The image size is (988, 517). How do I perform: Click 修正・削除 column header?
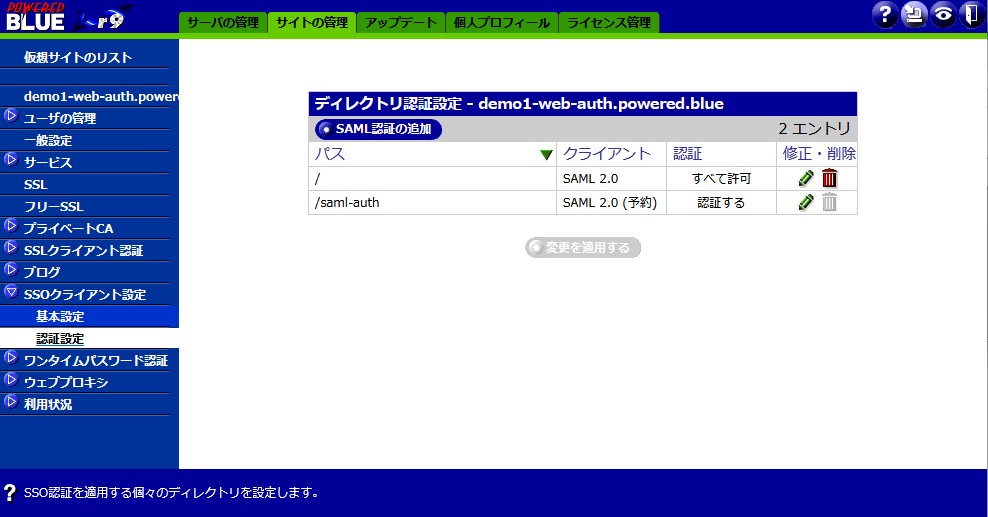click(819, 154)
